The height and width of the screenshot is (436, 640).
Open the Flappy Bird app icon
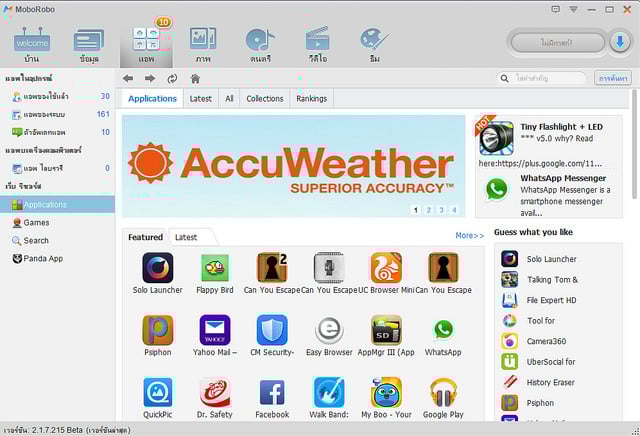point(215,267)
